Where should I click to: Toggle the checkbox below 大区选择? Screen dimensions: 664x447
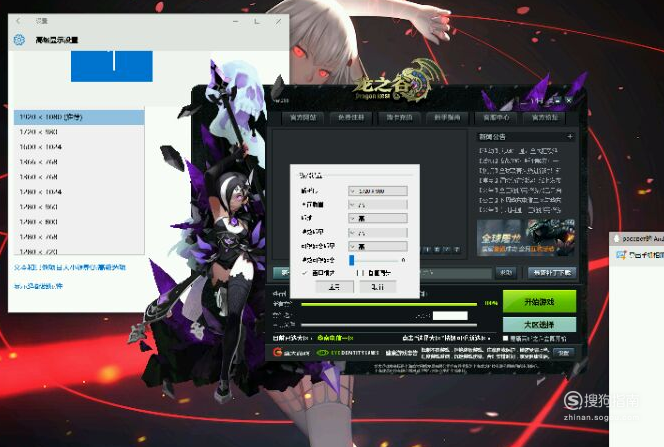pos(506,339)
